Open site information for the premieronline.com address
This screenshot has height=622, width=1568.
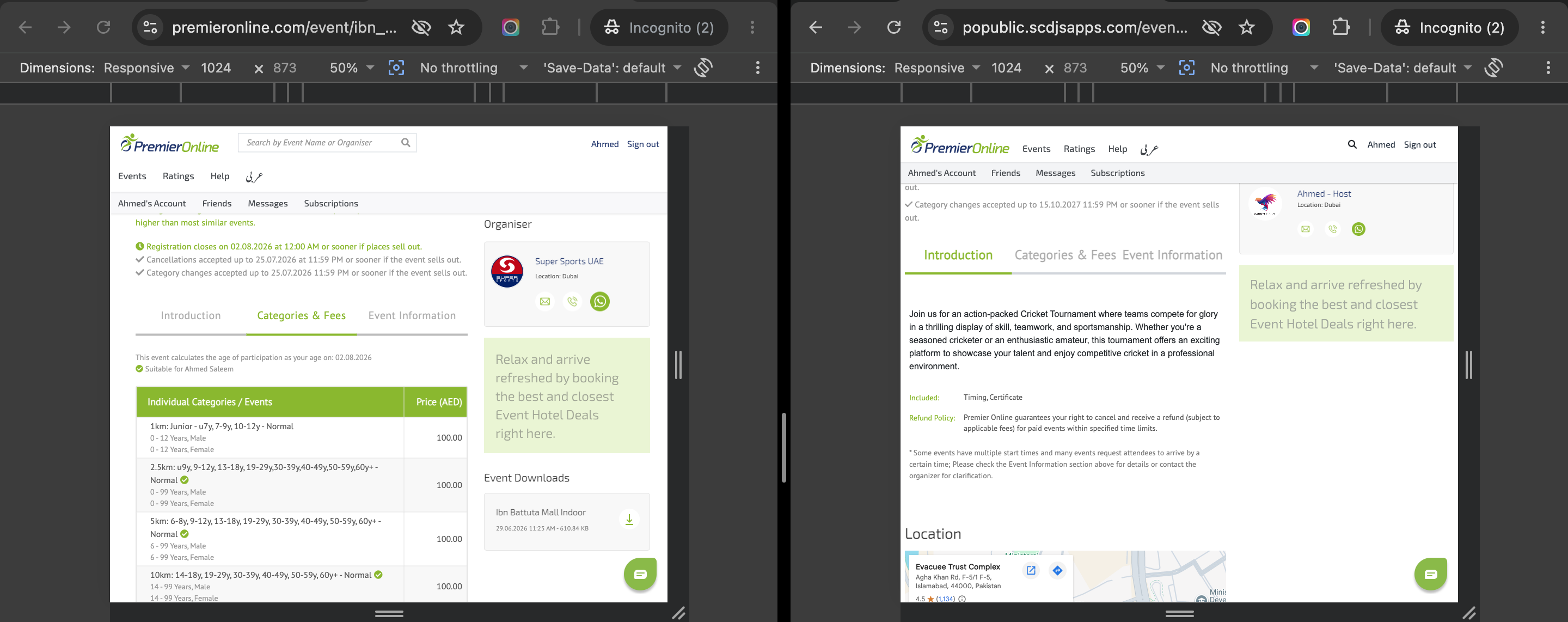[x=150, y=27]
